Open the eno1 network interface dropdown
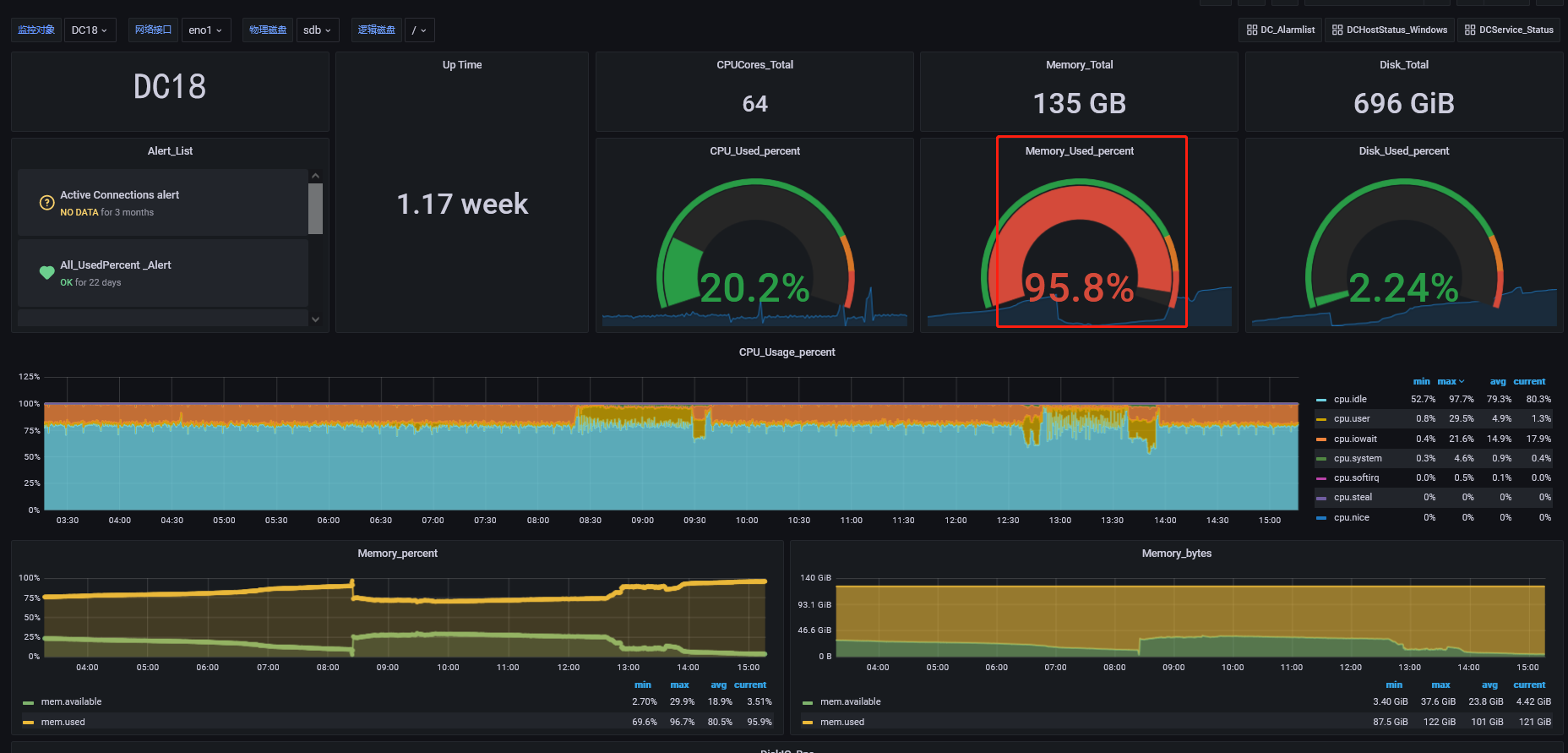Screen dimensions: 1568x753 coord(205,30)
